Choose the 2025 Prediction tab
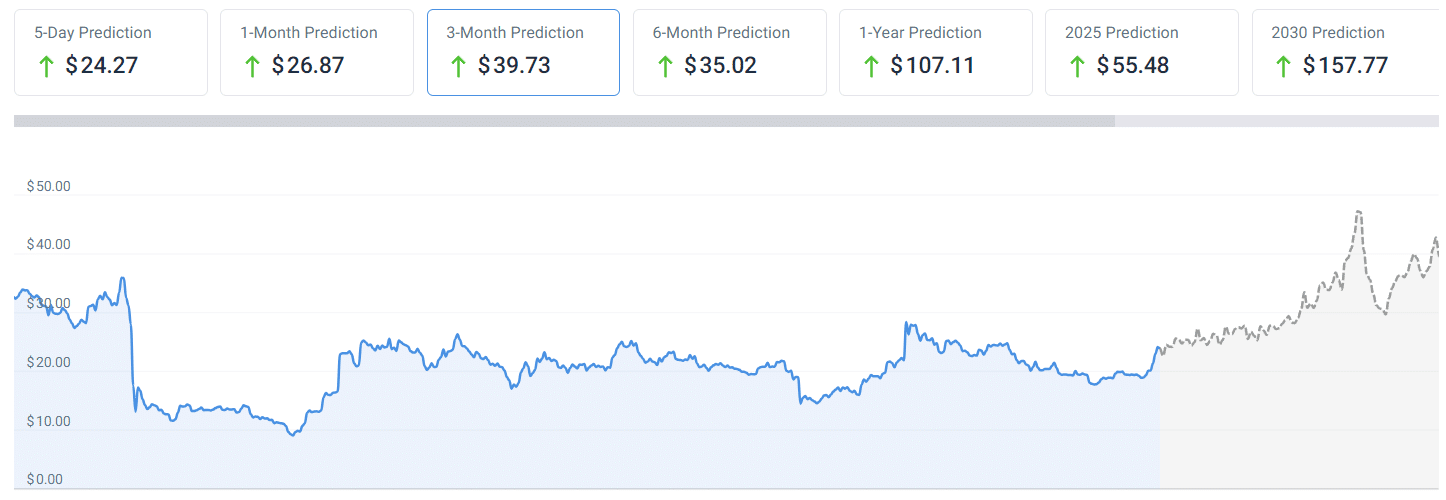1446x500 pixels. tap(1141, 52)
